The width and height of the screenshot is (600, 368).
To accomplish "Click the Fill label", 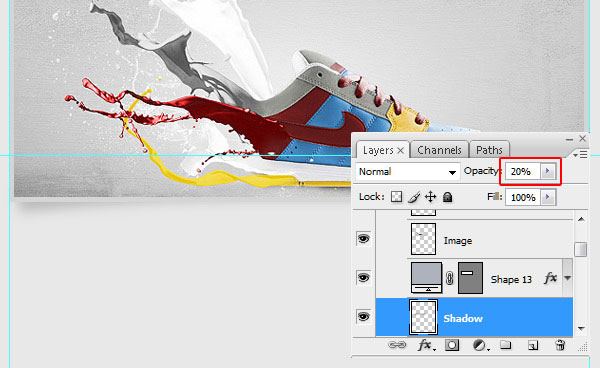I will (x=494, y=197).
